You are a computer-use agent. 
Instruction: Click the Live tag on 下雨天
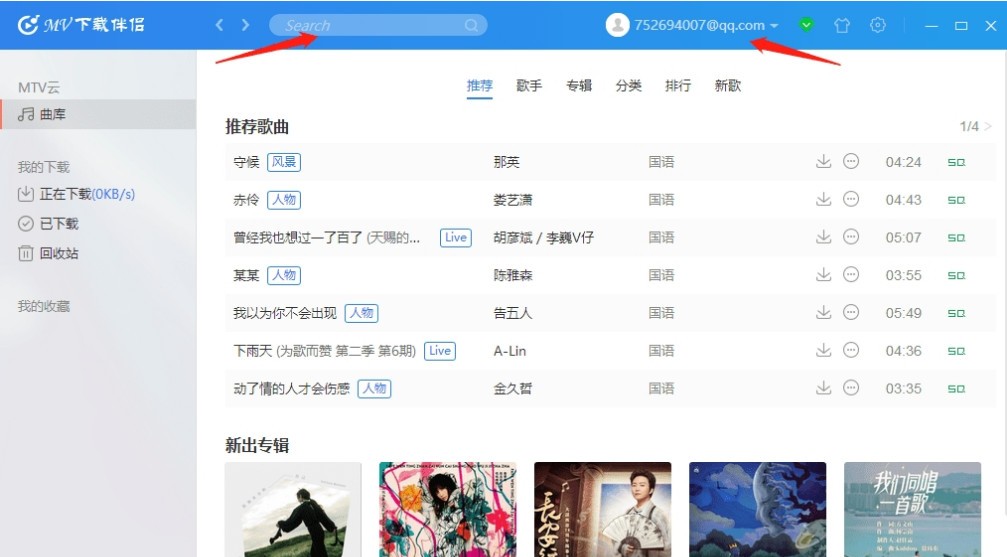pos(440,351)
